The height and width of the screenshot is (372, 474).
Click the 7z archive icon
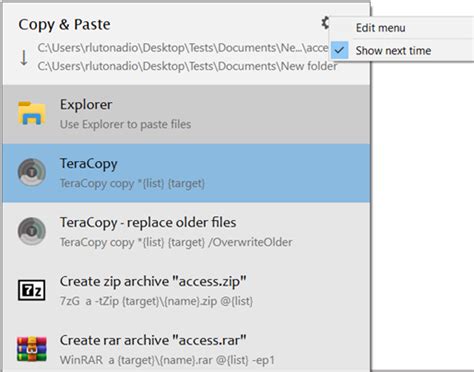coord(32,290)
